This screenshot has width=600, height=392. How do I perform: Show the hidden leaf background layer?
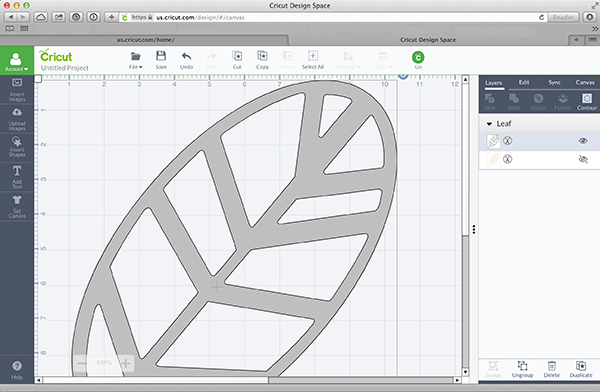pos(583,159)
